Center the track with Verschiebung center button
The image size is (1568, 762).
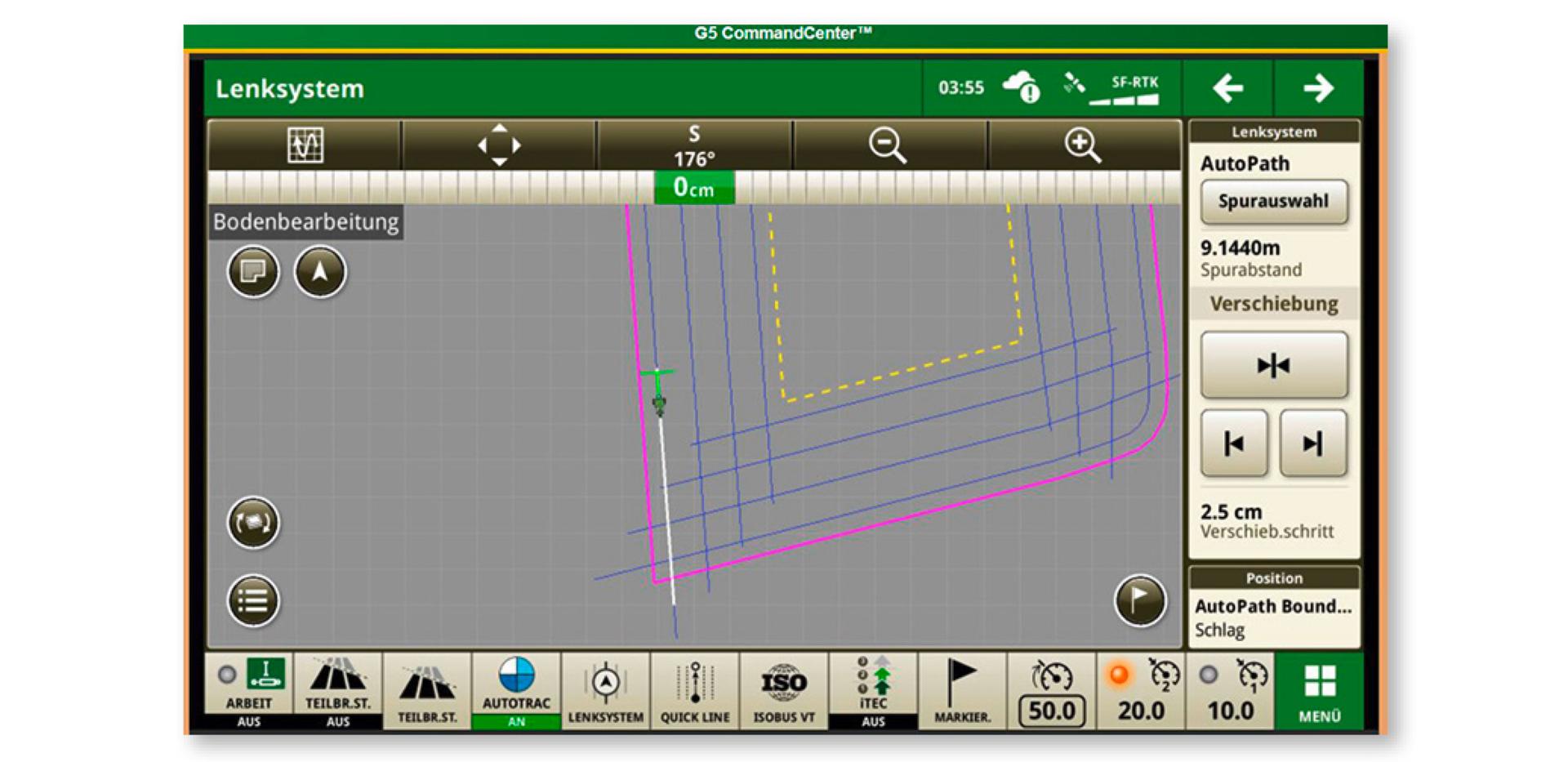pos(1273,365)
